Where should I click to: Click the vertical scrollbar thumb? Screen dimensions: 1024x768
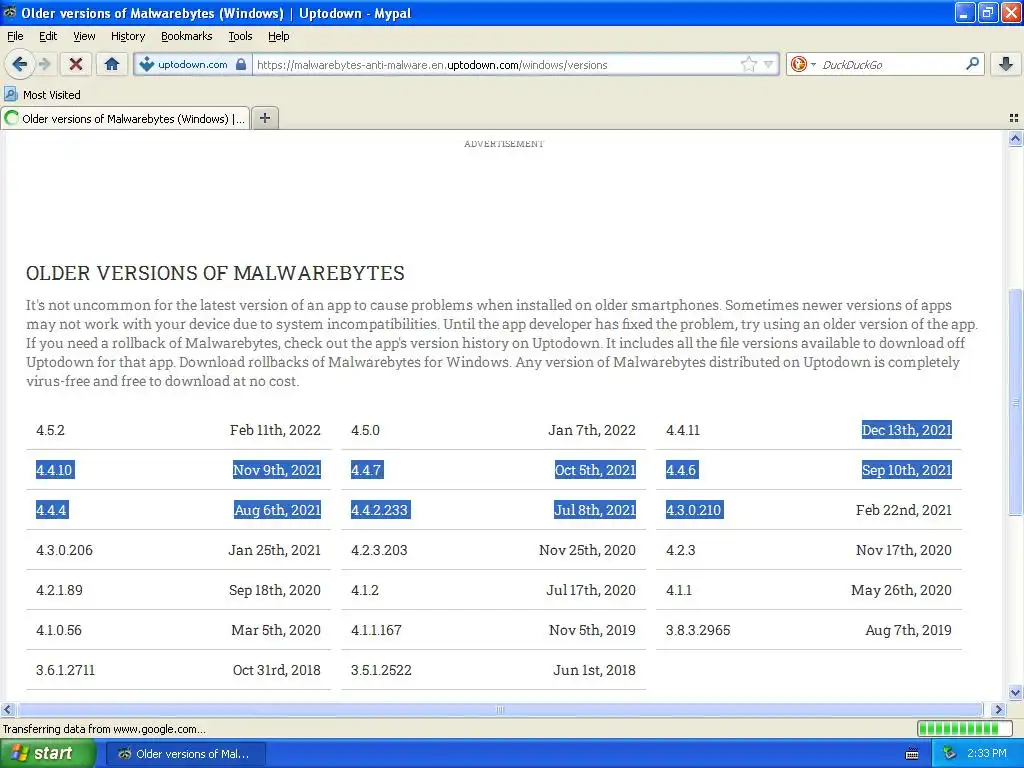click(1015, 402)
